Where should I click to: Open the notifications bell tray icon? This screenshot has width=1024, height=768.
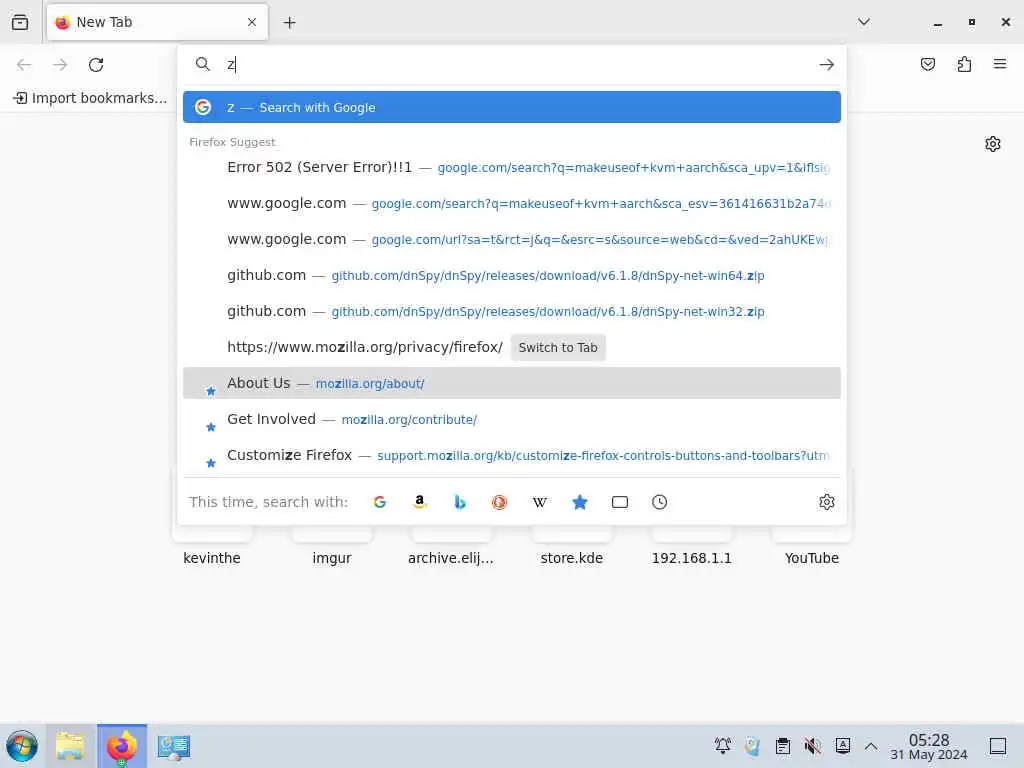tap(722, 745)
